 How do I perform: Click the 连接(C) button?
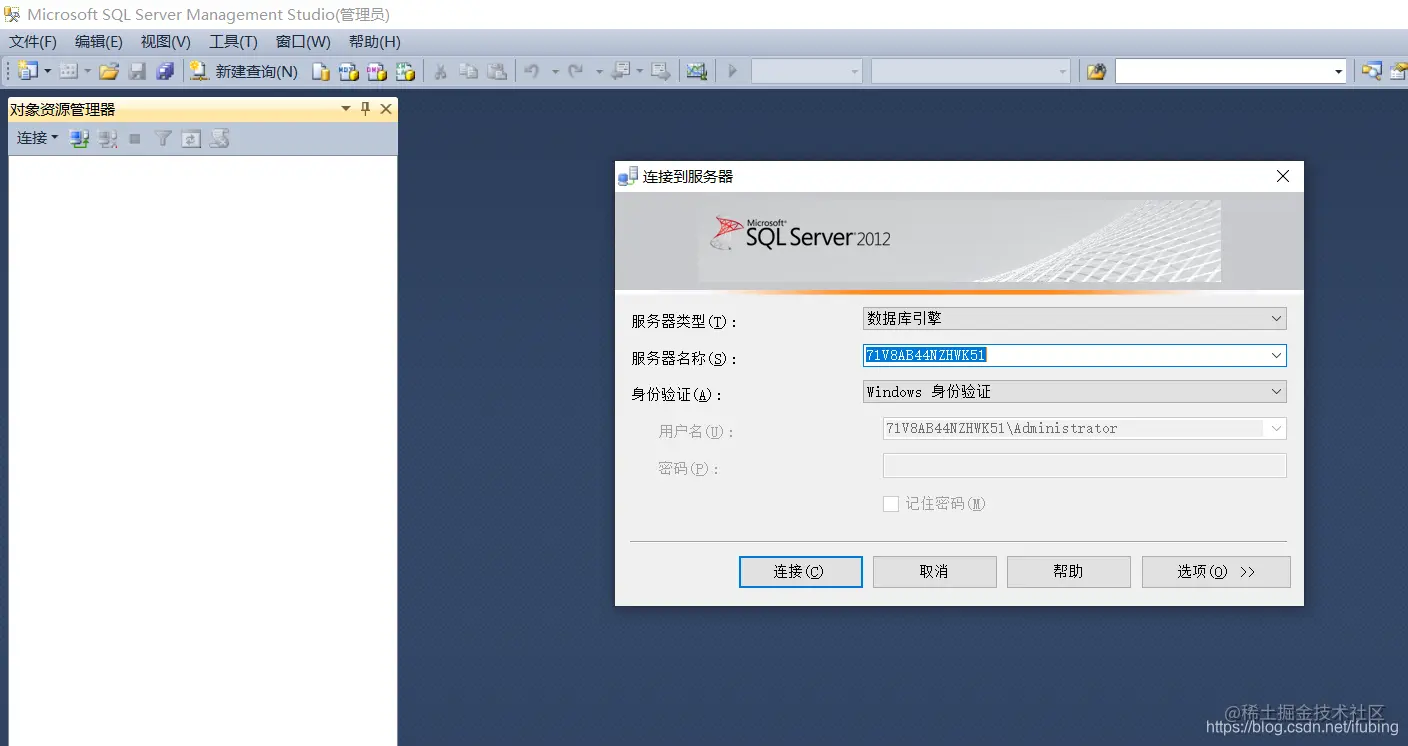(x=800, y=571)
